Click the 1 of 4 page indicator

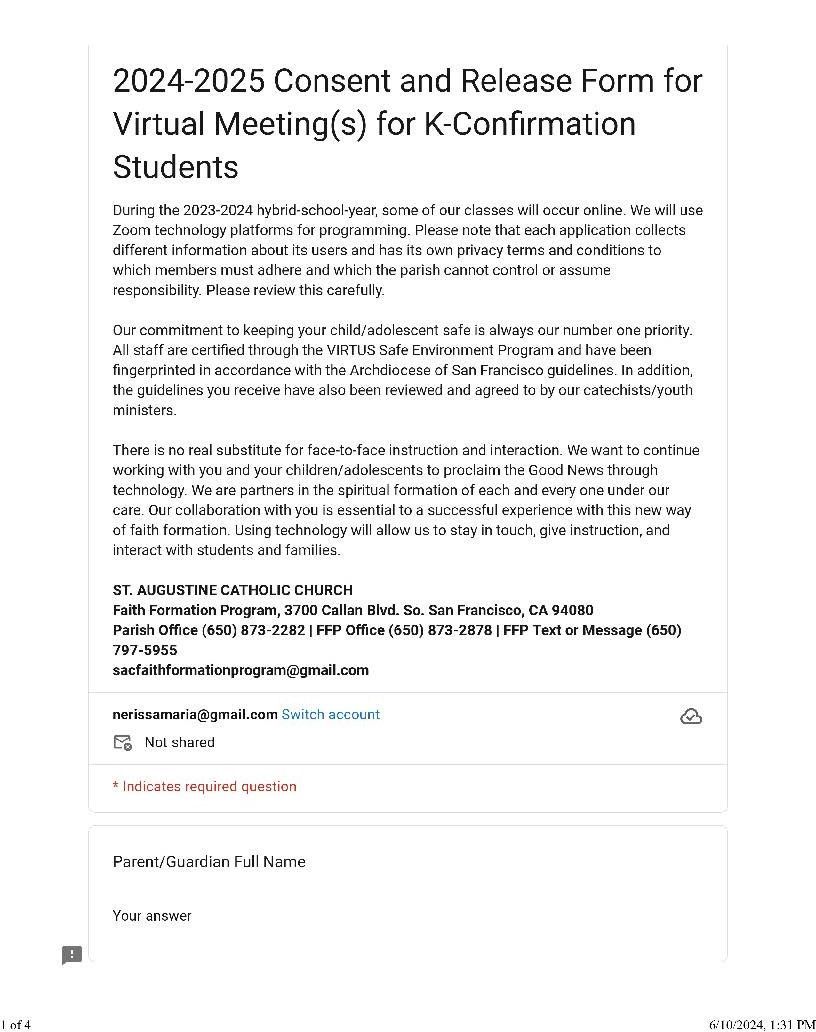pos(16,1024)
